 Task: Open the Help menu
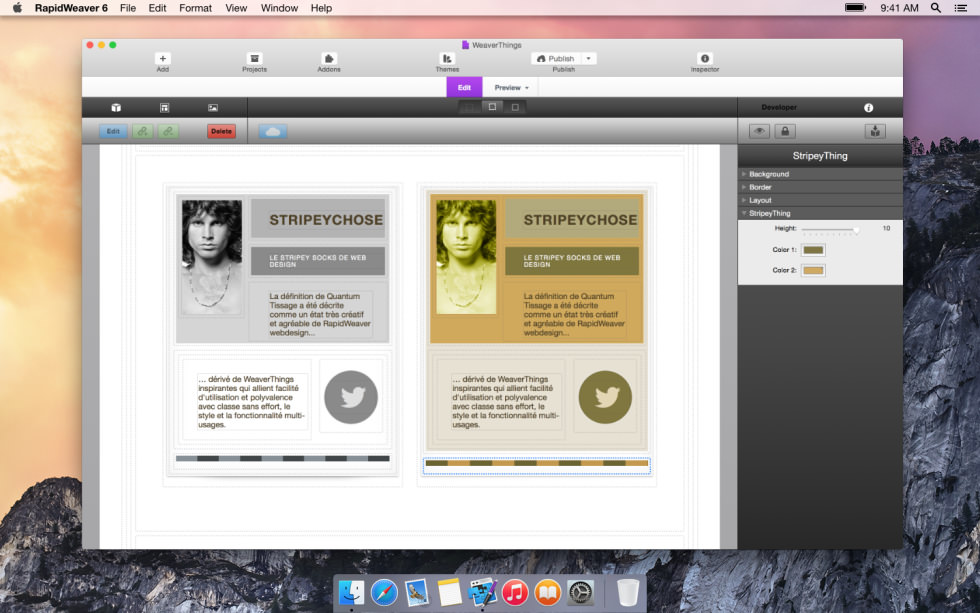321,8
